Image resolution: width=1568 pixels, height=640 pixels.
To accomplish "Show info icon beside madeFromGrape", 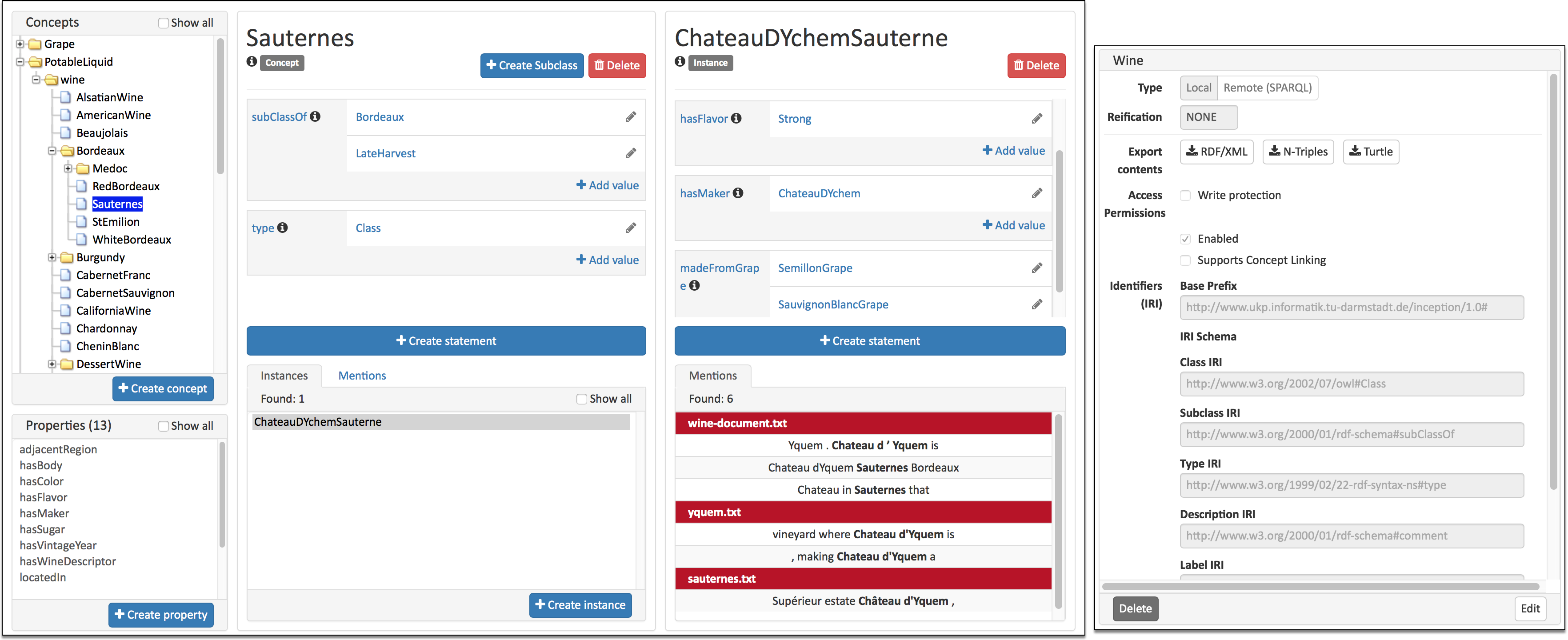I will 694,285.
